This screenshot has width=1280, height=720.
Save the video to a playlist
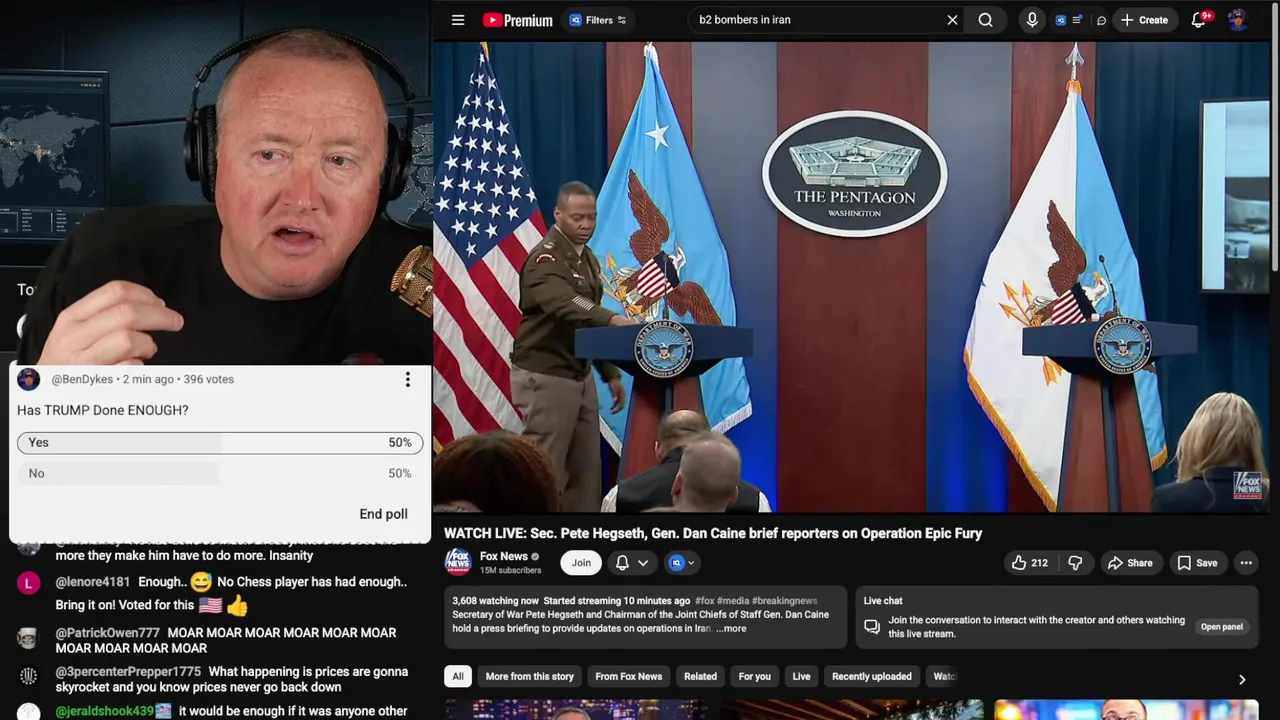pos(1197,563)
